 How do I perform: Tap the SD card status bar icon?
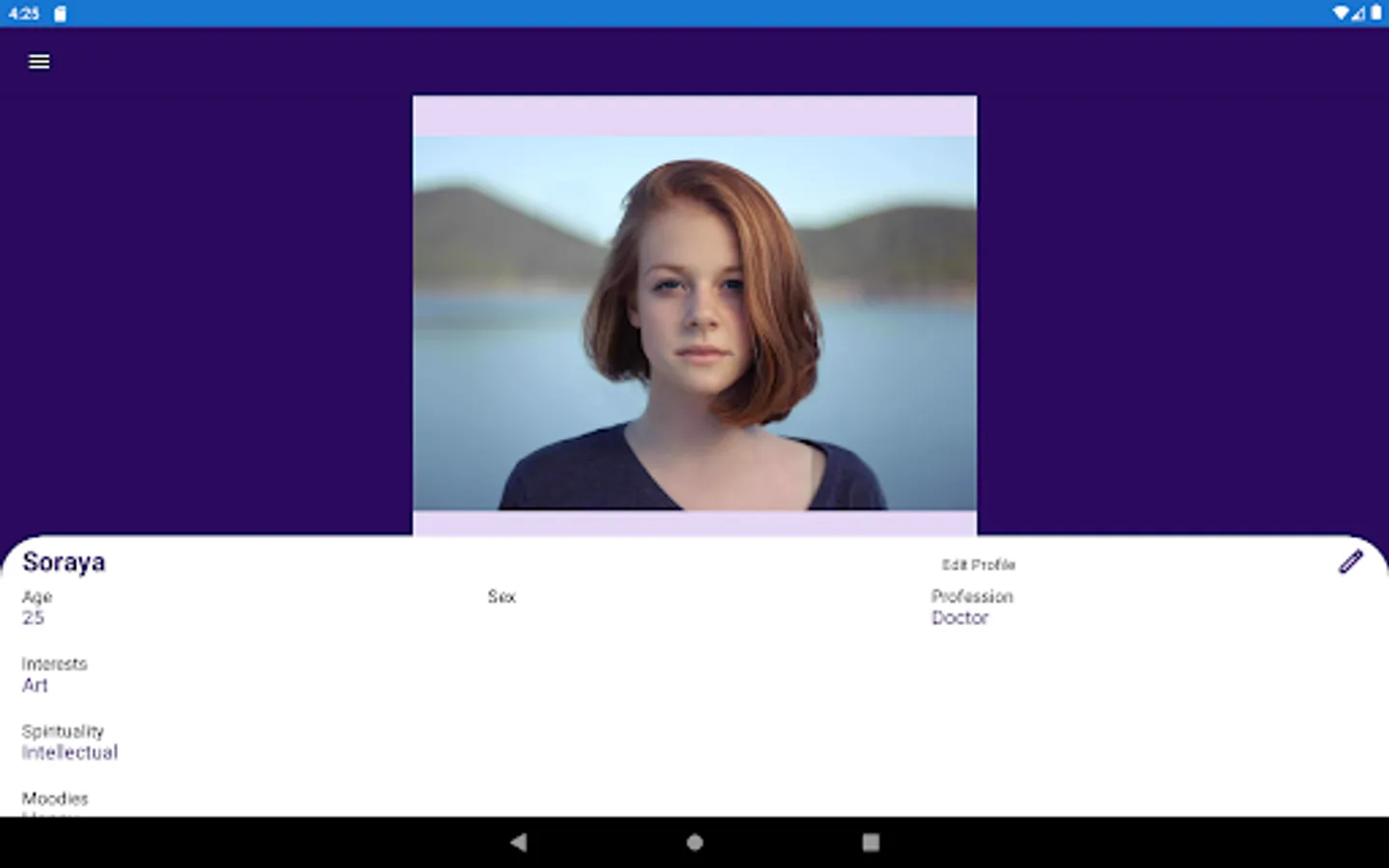(x=60, y=14)
